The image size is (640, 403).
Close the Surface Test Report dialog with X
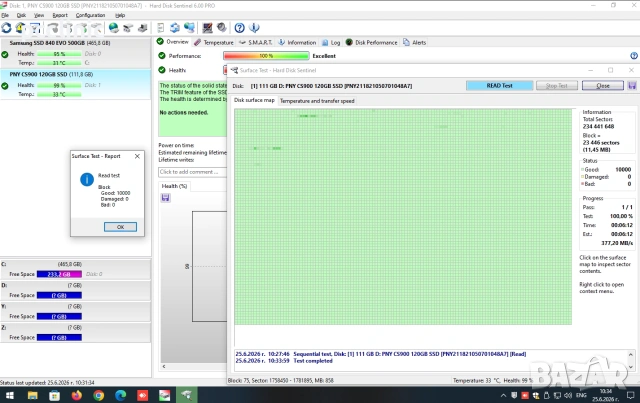coord(137,156)
